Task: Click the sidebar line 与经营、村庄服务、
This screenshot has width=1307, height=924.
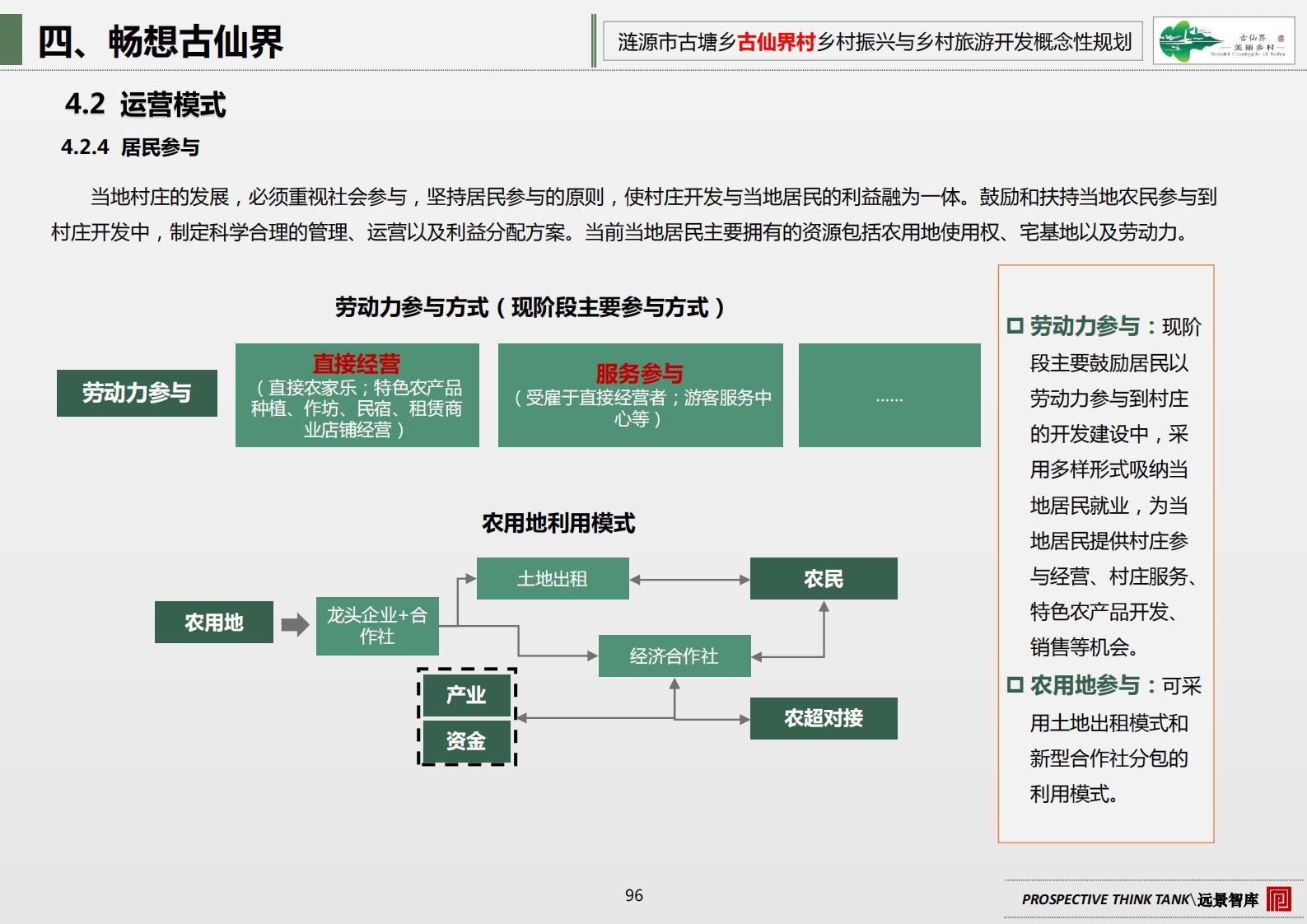Action: [x=1114, y=576]
